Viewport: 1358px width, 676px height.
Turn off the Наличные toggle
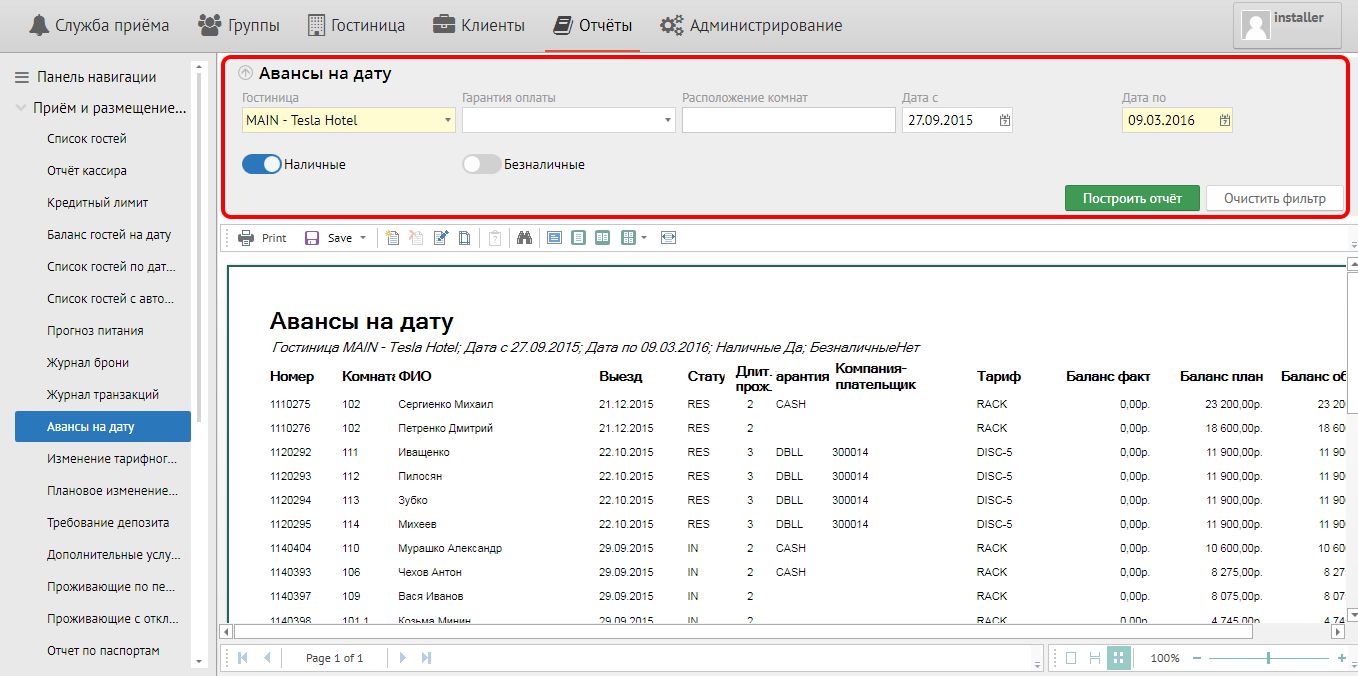coord(262,164)
